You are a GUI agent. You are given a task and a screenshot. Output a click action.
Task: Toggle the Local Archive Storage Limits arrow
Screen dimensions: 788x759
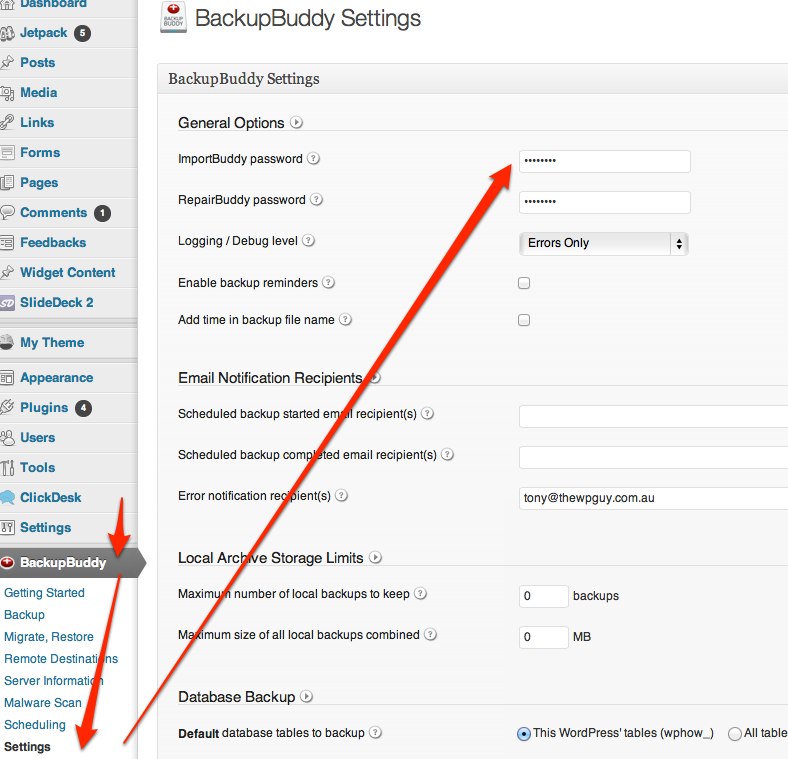click(x=375, y=557)
